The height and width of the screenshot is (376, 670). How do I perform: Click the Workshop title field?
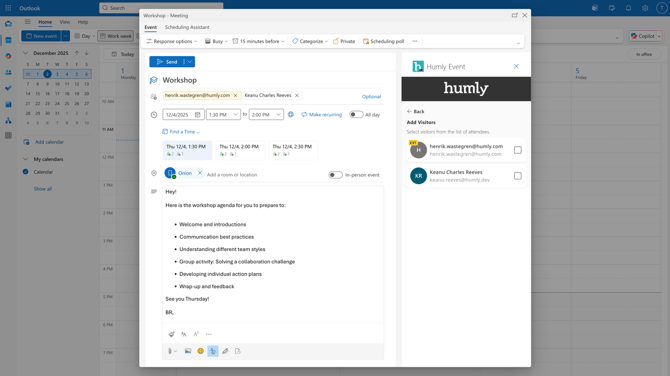(273, 80)
